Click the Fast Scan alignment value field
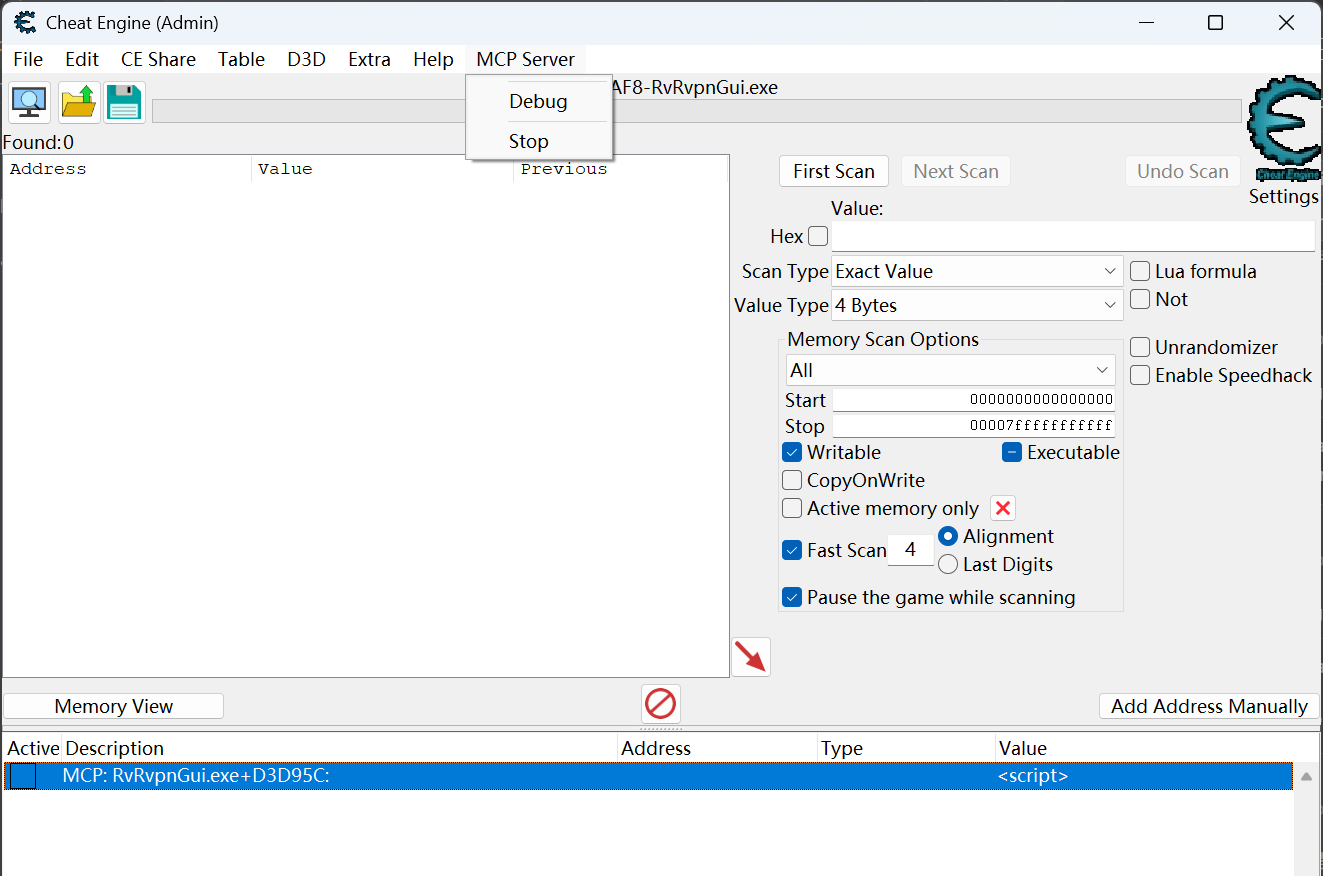1323x876 pixels. coord(910,550)
